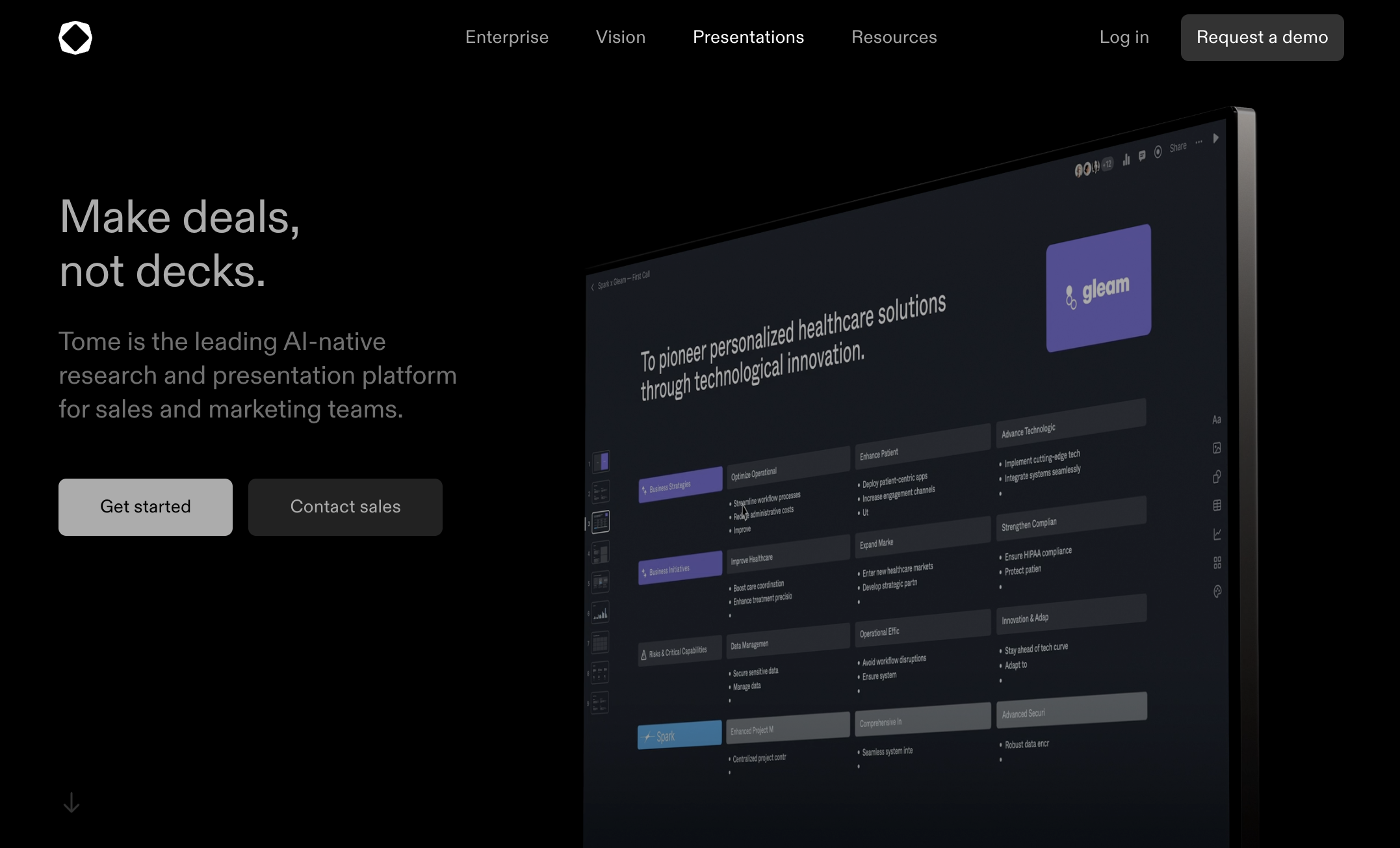Open the Resources menu

pyautogui.click(x=894, y=37)
